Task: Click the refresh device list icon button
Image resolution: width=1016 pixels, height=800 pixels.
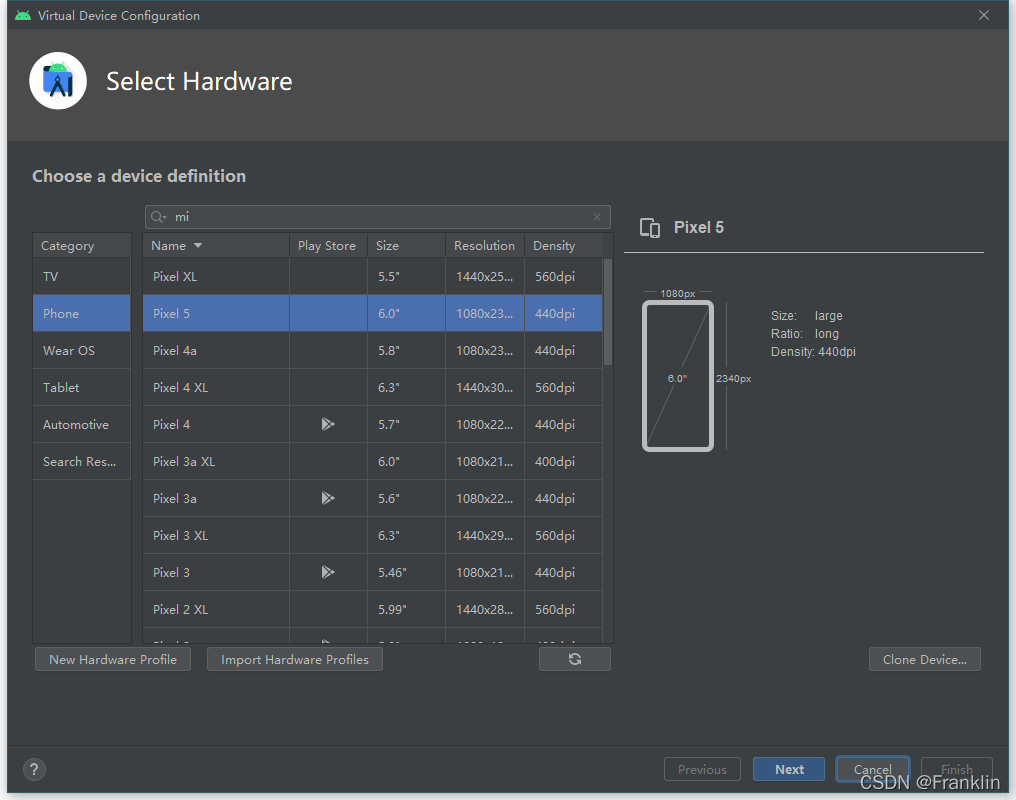Action: 574,659
